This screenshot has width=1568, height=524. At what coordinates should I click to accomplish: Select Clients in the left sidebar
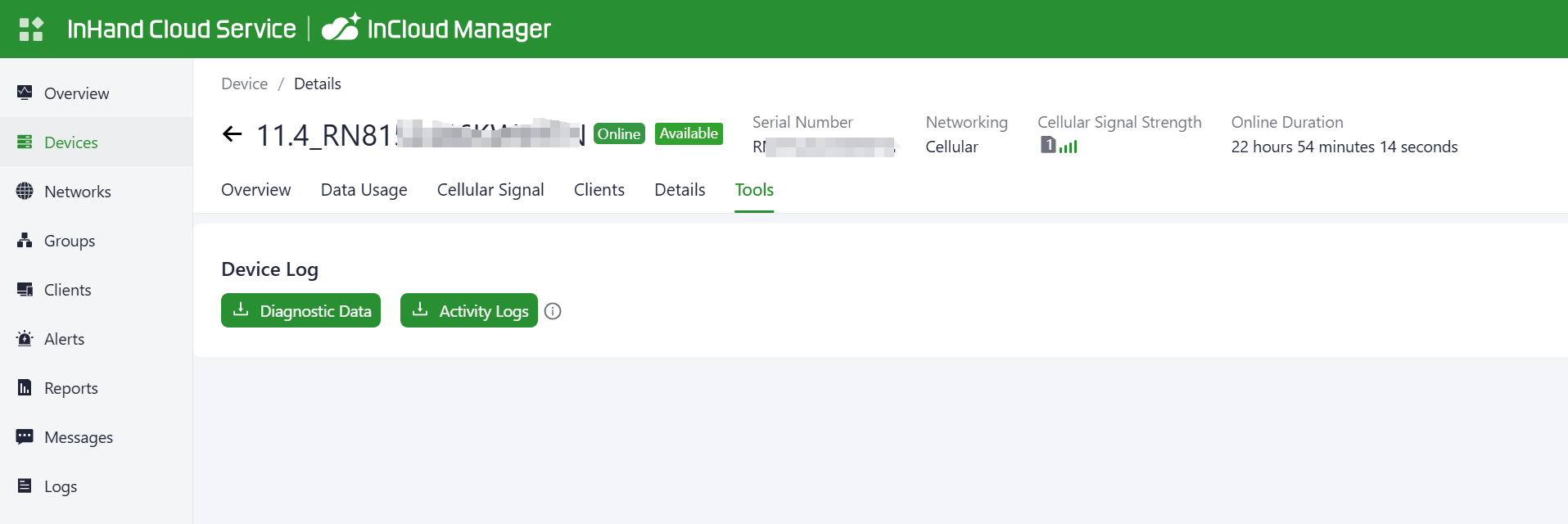tap(67, 290)
